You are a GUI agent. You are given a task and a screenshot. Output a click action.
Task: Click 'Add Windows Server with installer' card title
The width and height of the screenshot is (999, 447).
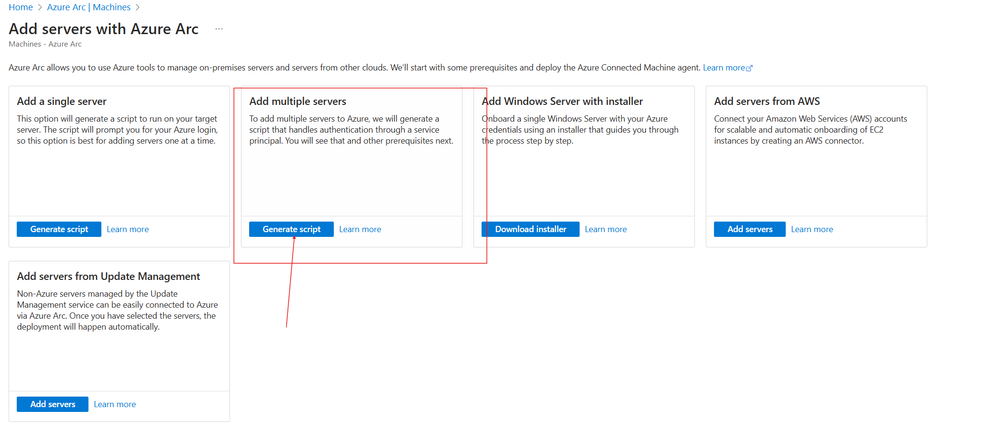click(x=563, y=101)
